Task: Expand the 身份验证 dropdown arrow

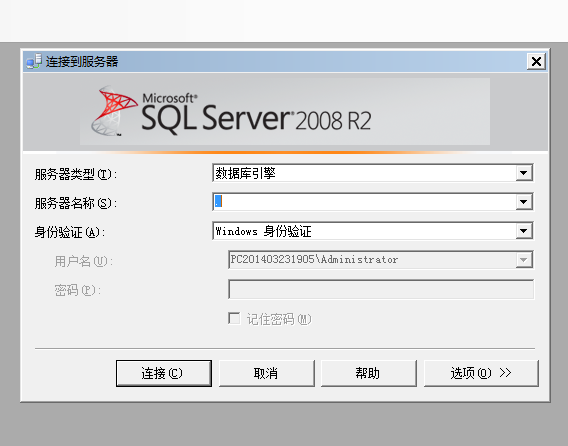Action: 524,231
